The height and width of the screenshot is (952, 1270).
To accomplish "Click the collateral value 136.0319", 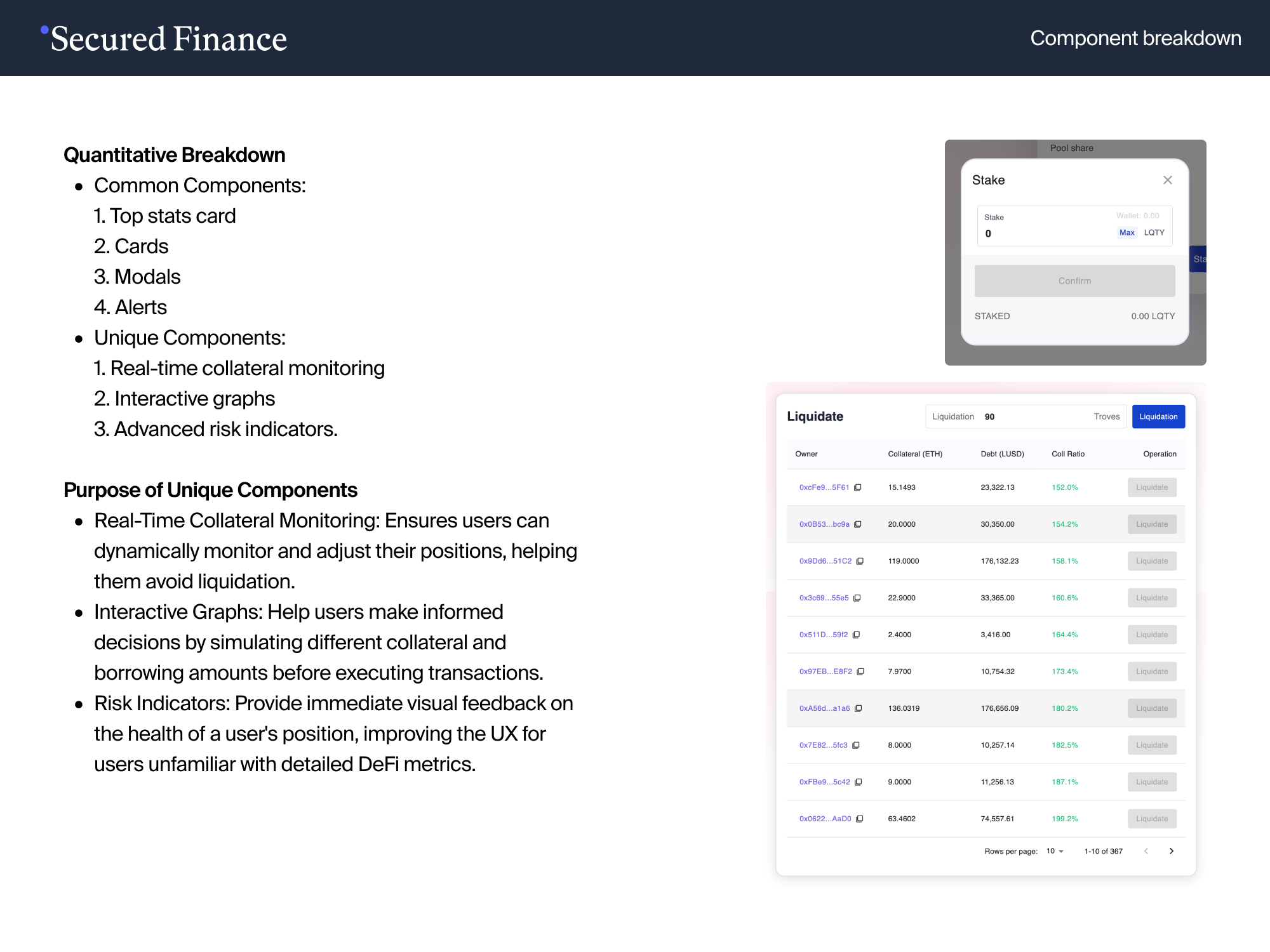I will [x=904, y=708].
